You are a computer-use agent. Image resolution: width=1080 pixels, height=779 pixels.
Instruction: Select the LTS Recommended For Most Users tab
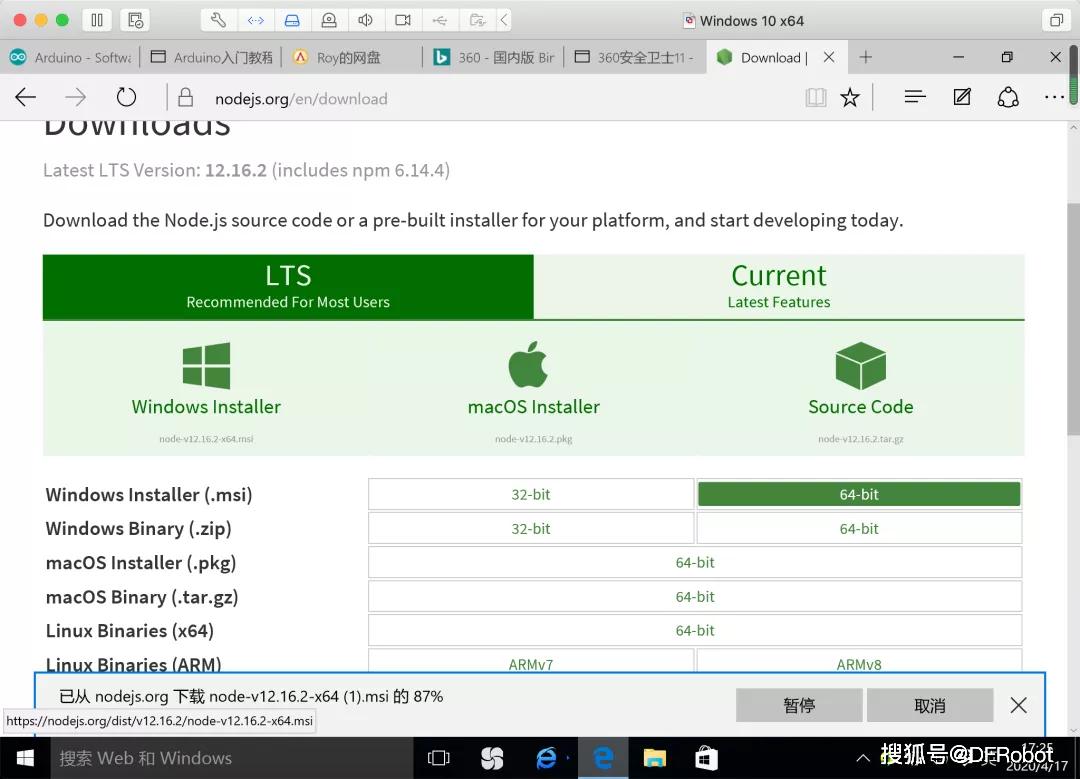[x=288, y=287]
